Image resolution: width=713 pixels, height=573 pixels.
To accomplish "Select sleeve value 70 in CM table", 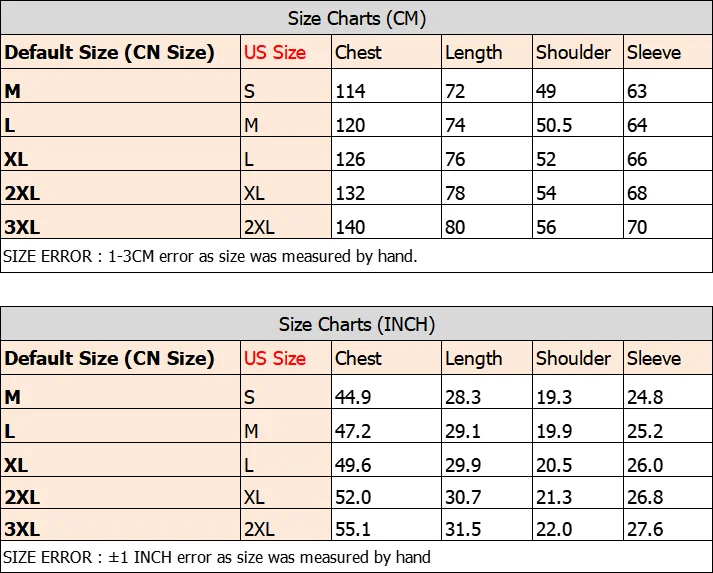I will coord(637,227).
